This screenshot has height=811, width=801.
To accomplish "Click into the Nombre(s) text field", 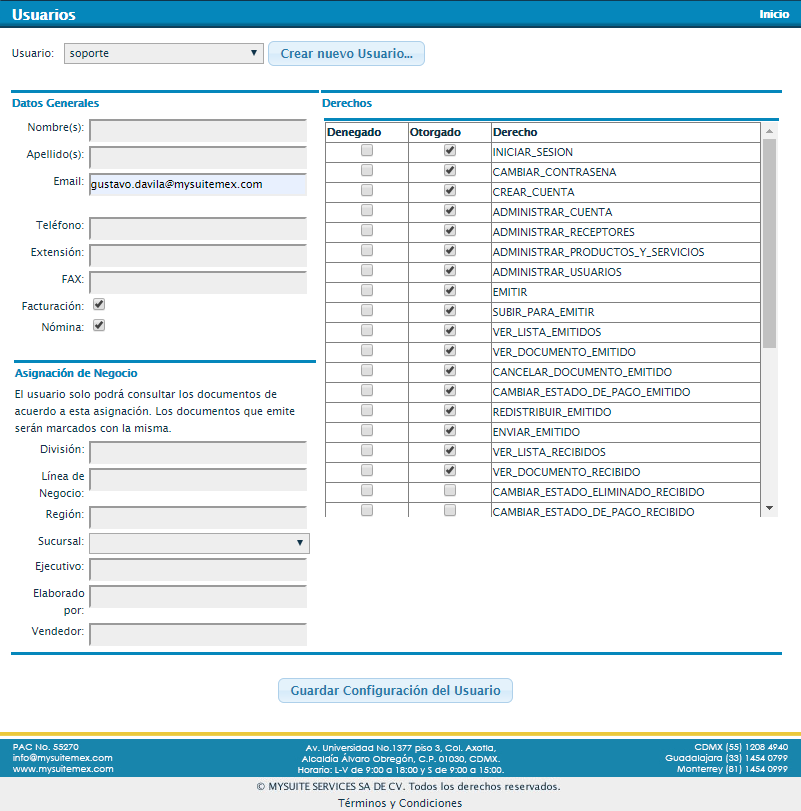I will (x=198, y=130).
